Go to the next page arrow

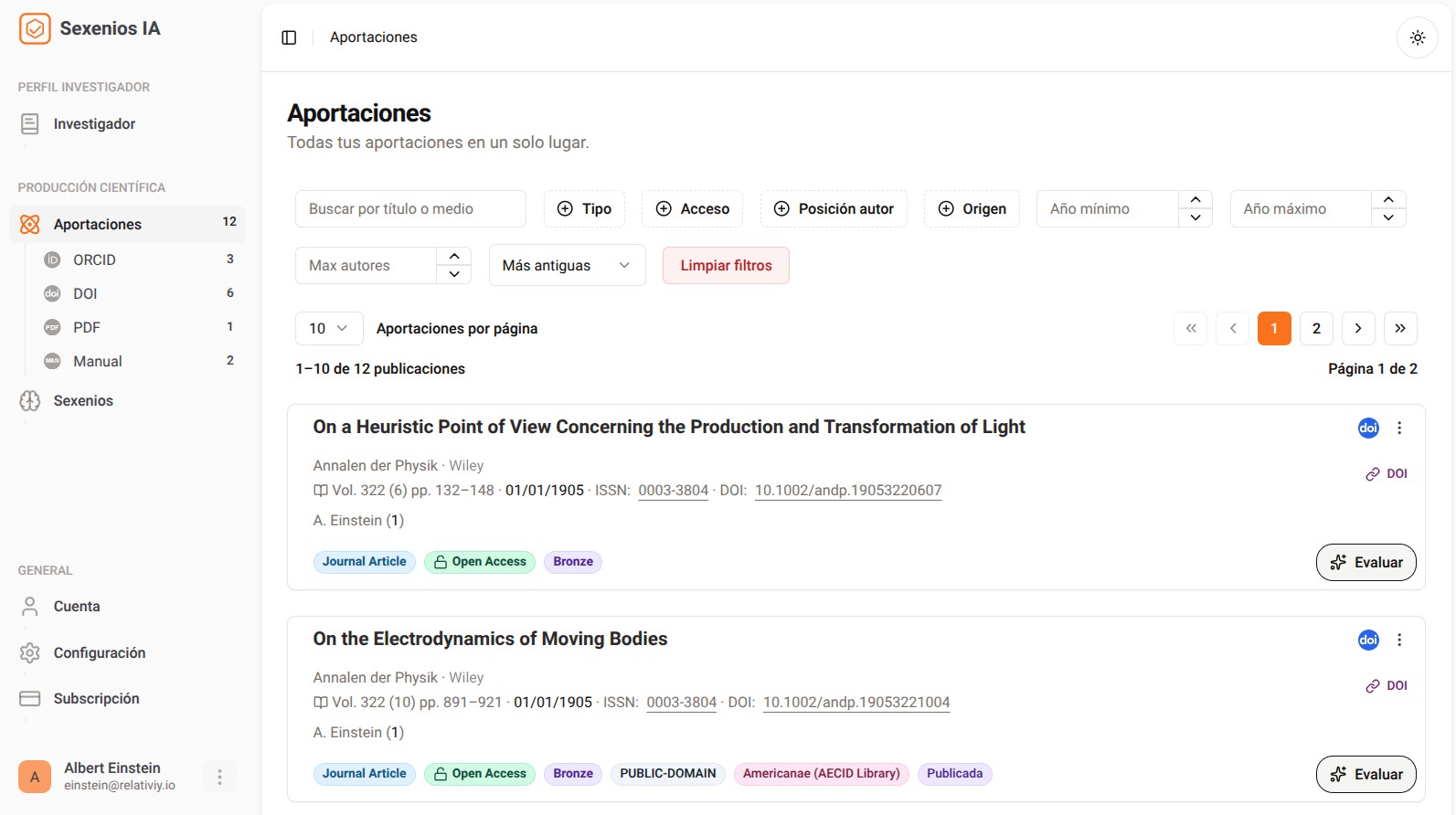[1357, 328]
